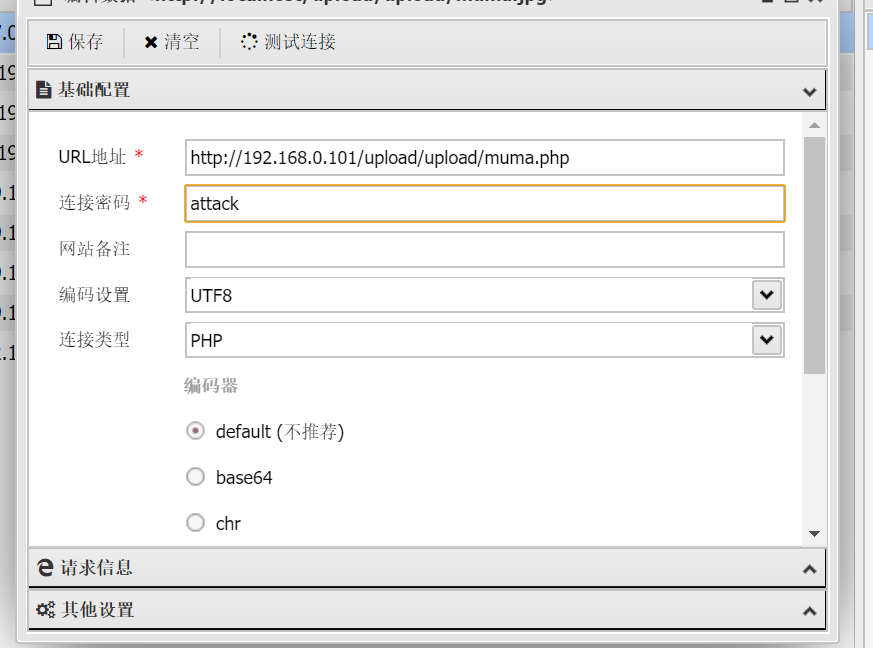
Task: Collapse the 基础配置 section with chevron
Action: pyautogui.click(x=810, y=91)
